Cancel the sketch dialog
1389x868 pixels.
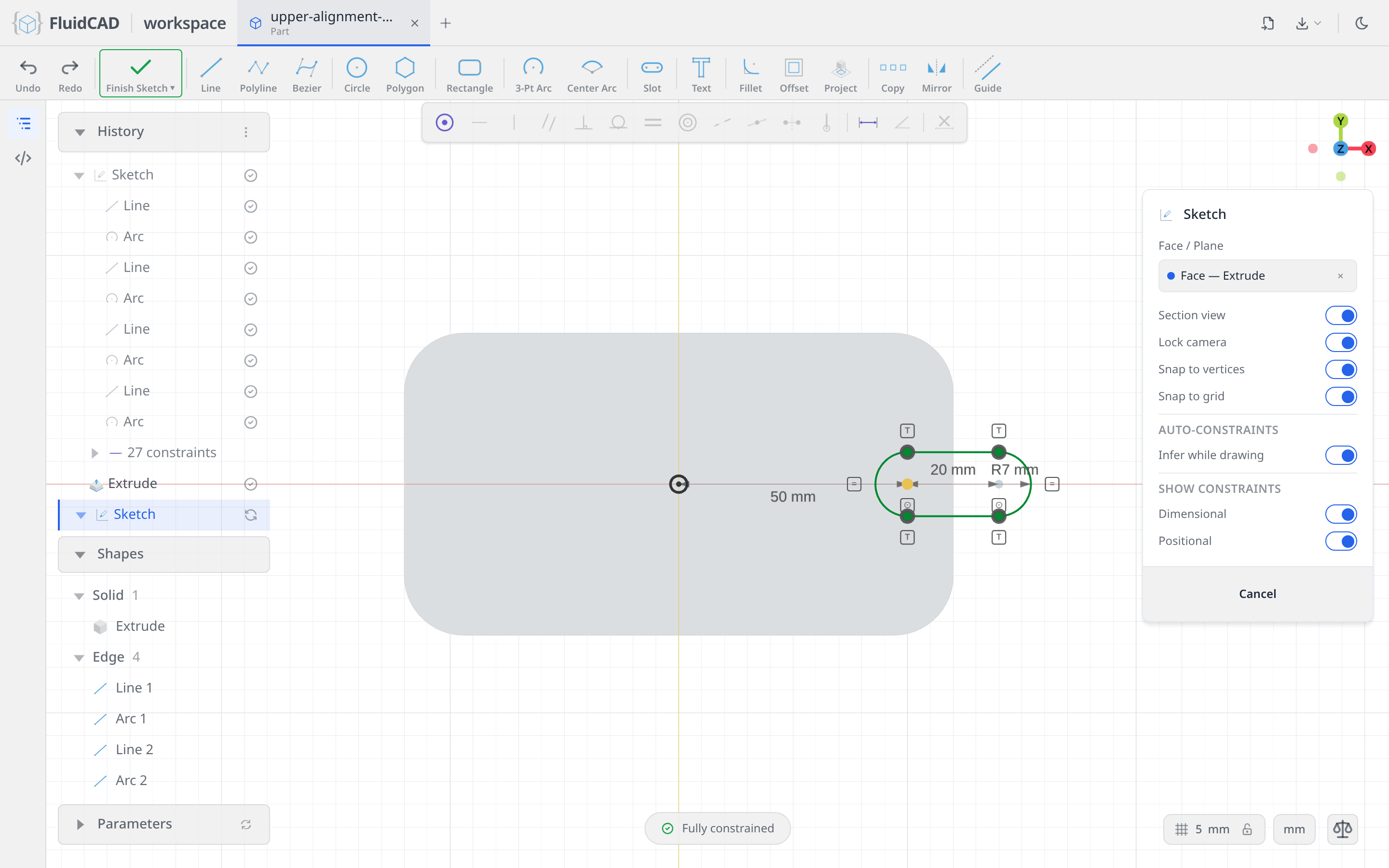point(1257,594)
